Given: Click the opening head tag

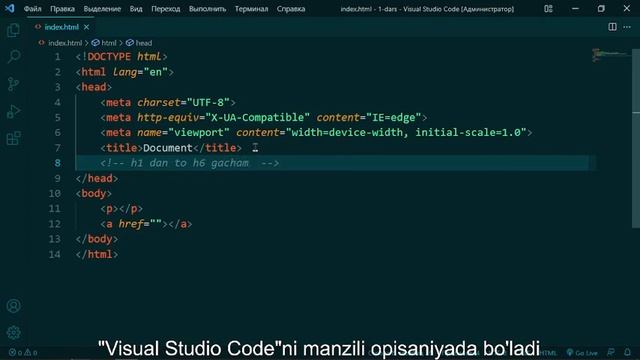Looking at the screenshot, I should (x=93, y=87).
